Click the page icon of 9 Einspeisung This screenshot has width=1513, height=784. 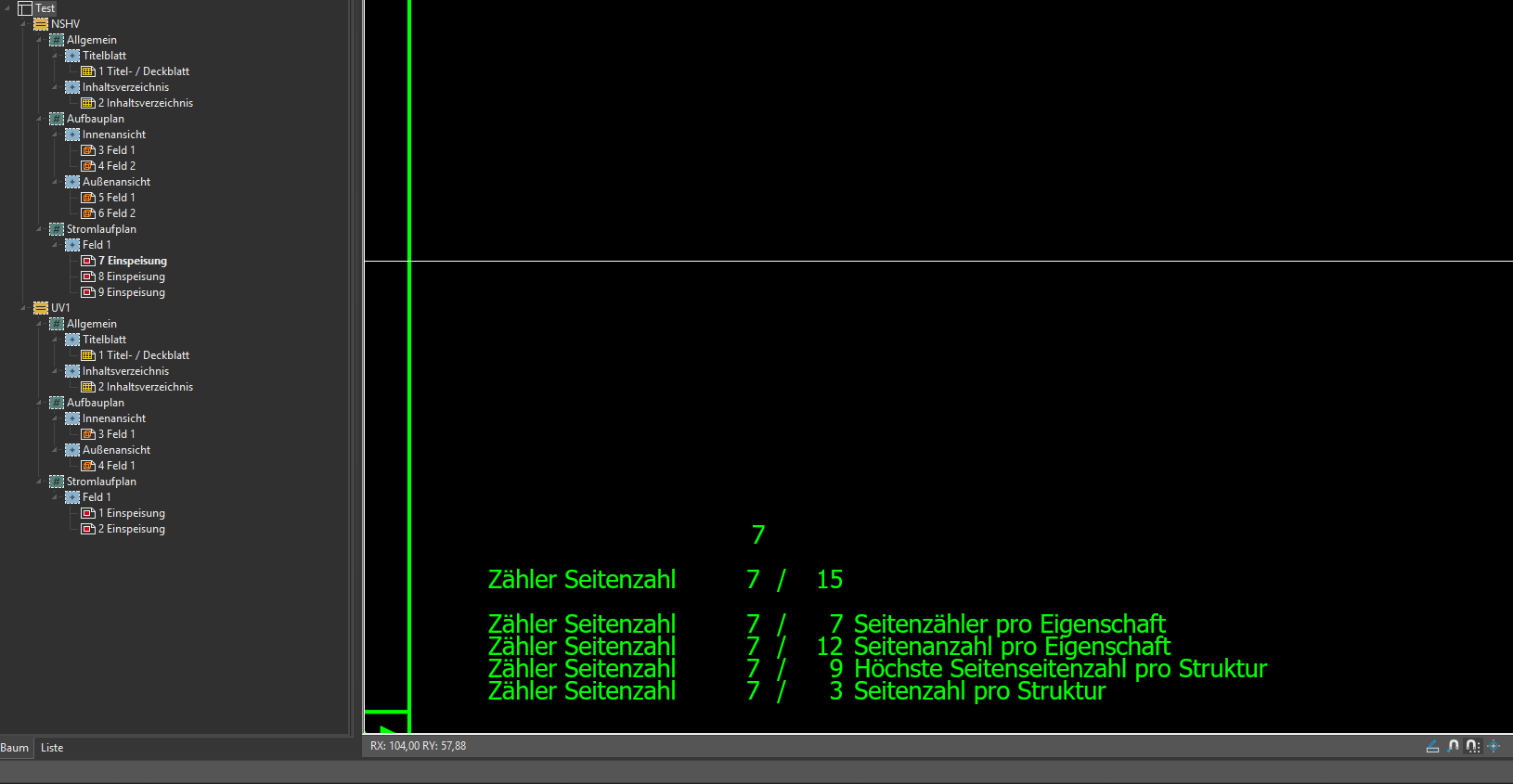88,292
